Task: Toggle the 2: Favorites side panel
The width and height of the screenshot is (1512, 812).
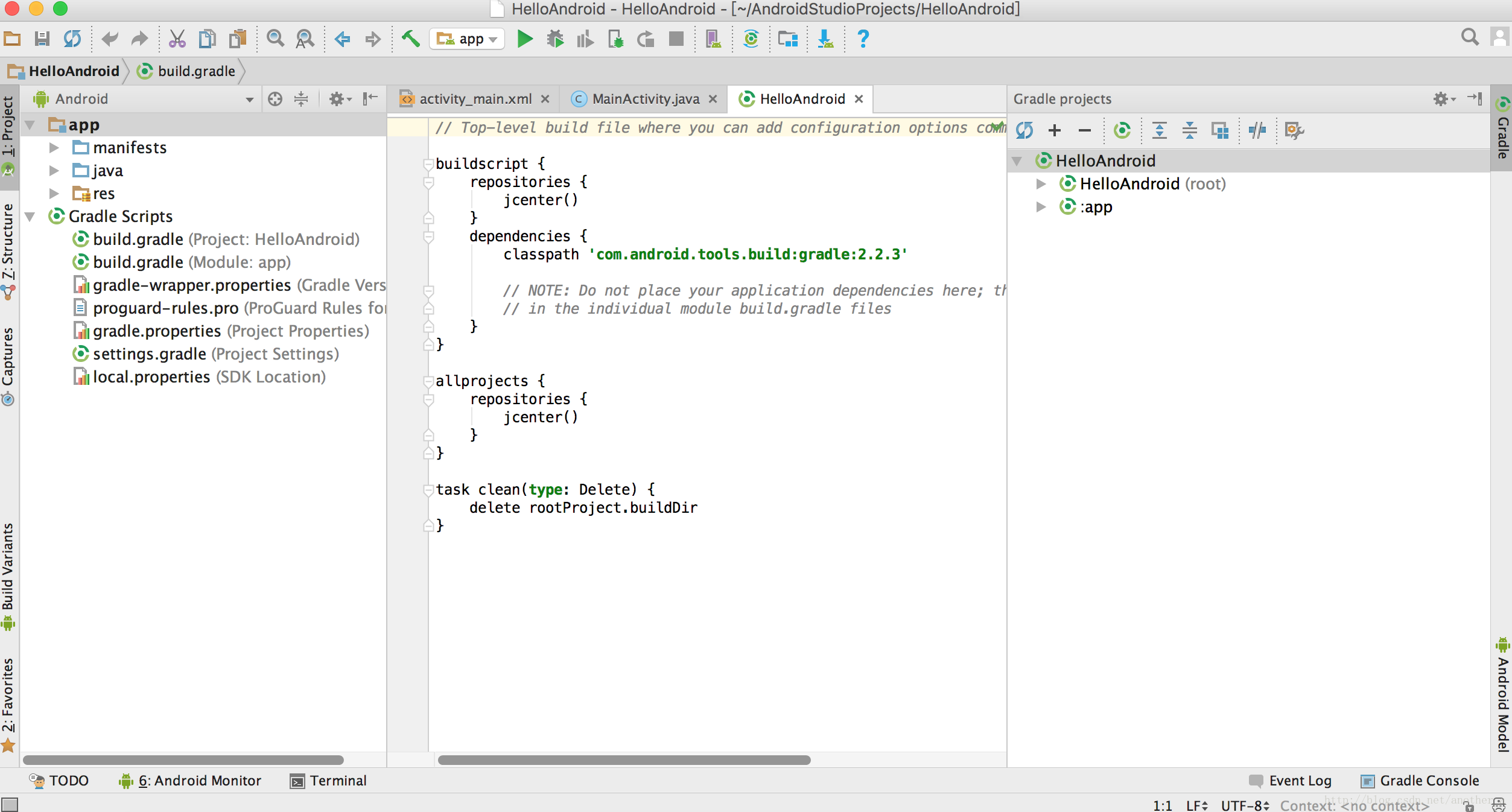Action: click(8, 705)
